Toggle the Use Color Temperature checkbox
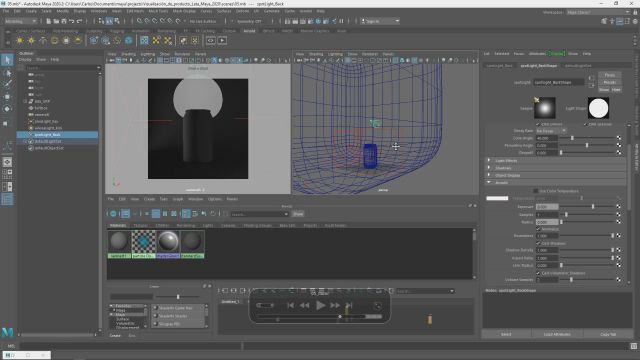 pyautogui.click(x=536, y=191)
